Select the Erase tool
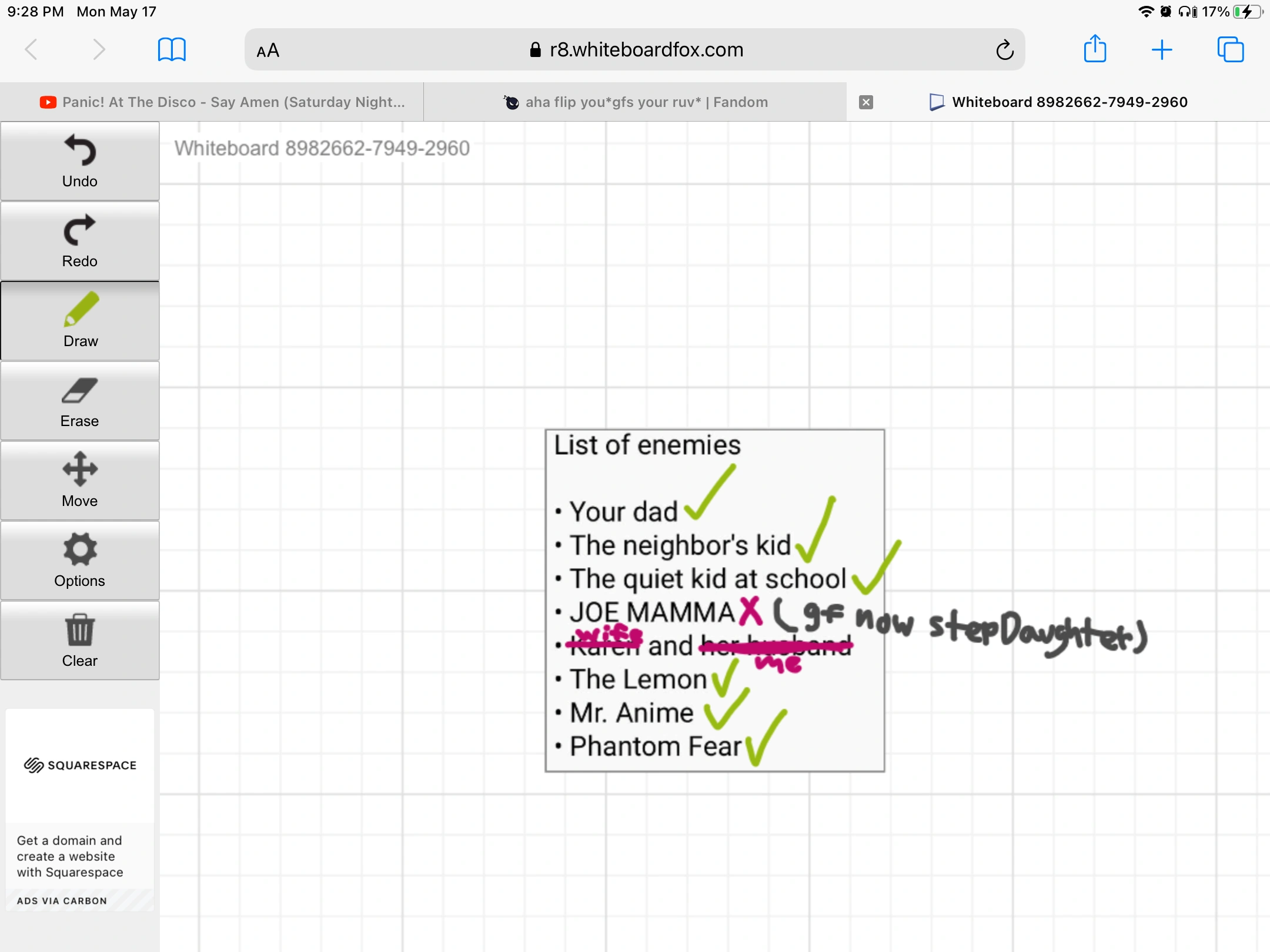The width and height of the screenshot is (1270, 952). click(x=79, y=401)
